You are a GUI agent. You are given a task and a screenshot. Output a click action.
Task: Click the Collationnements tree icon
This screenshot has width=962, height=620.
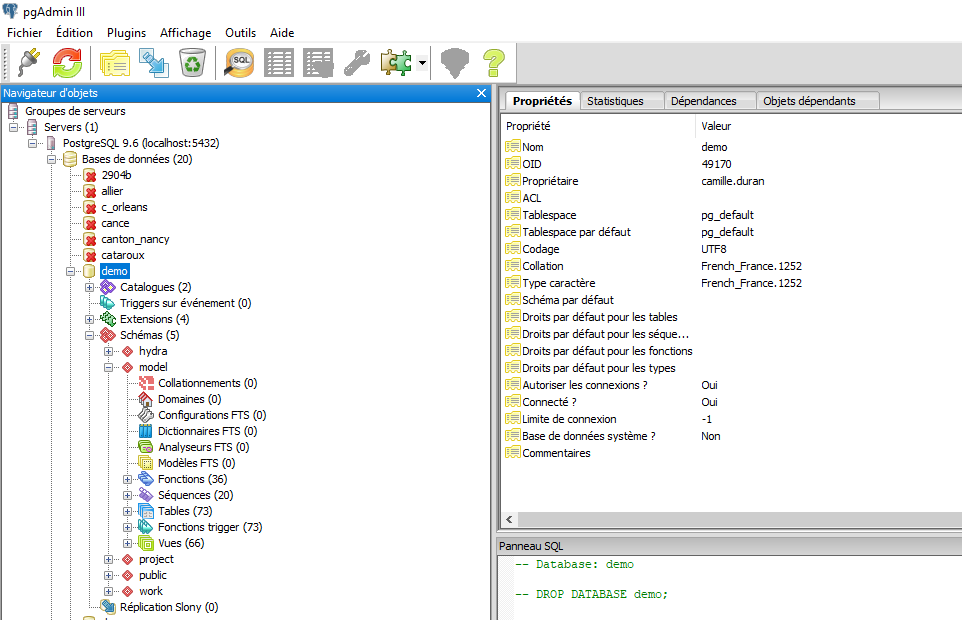point(146,383)
